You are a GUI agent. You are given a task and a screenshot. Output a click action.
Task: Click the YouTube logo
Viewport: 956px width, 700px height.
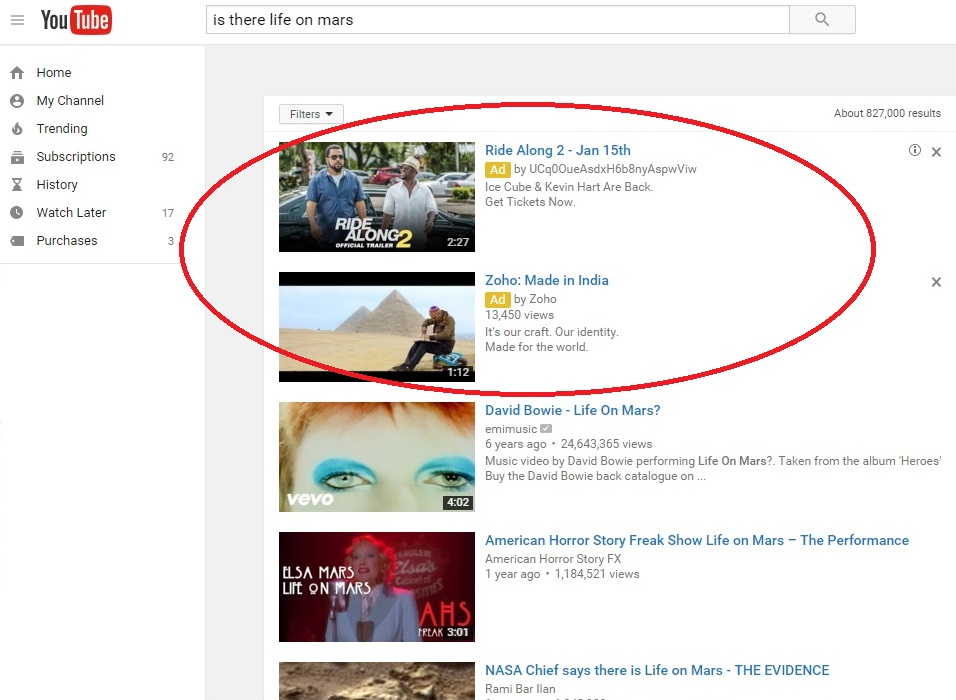pyautogui.click(x=76, y=20)
